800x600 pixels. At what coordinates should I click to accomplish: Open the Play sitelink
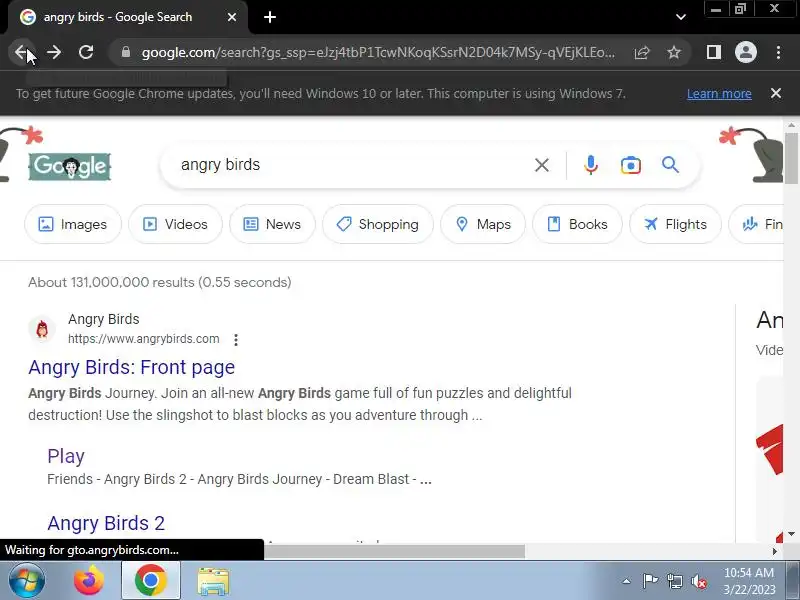(x=66, y=456)
